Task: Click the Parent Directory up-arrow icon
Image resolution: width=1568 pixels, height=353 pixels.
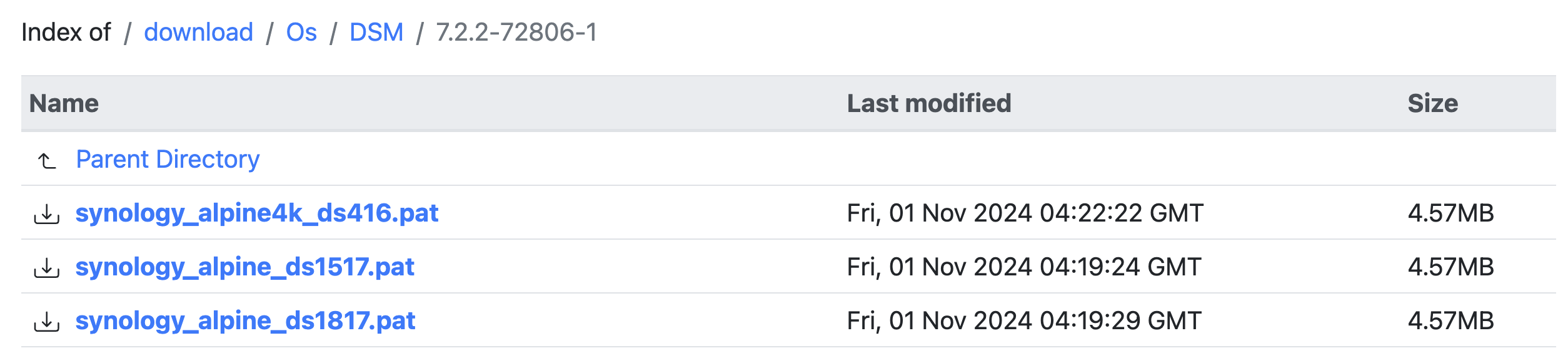Action: pos(47,161)
